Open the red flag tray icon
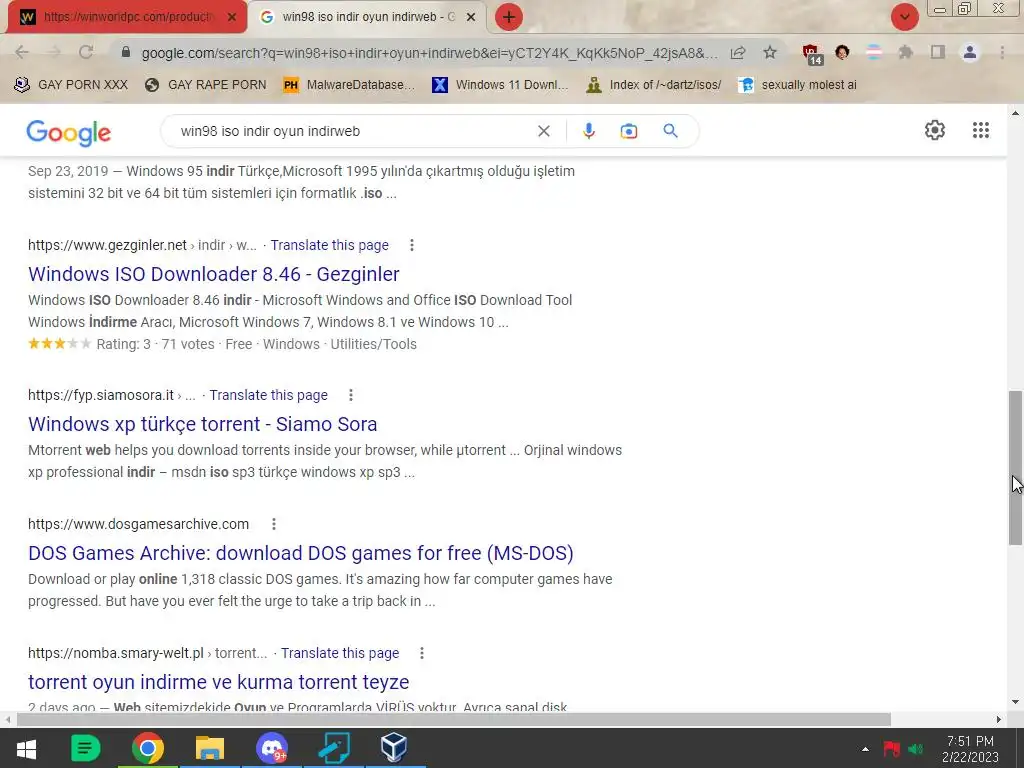1024x768 pixels. tap(891, 748)
